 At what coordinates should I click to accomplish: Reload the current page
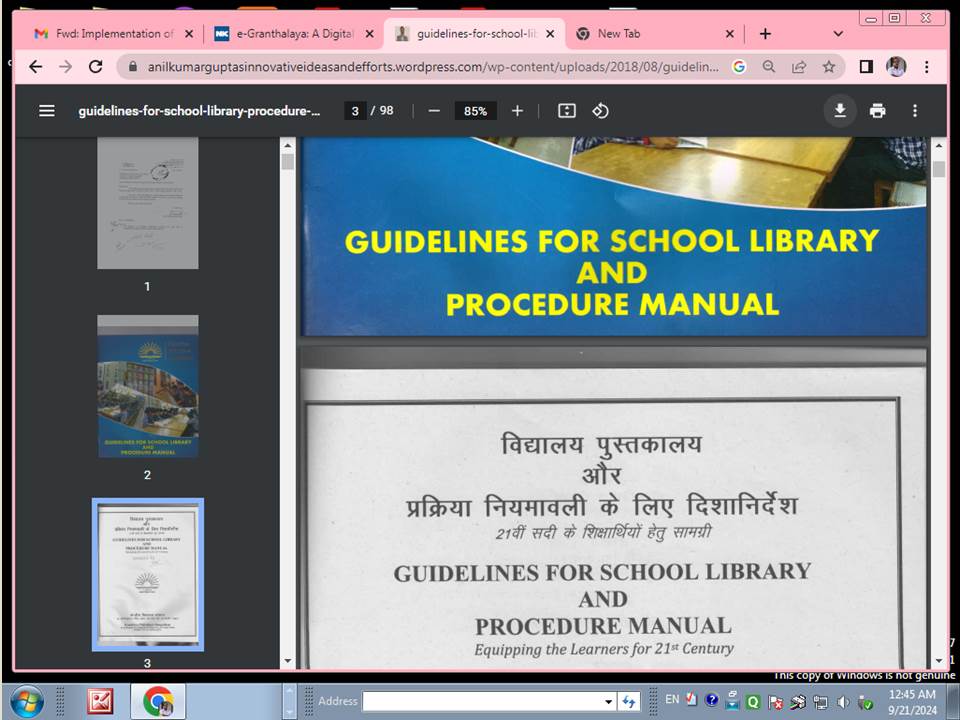tap(96, 67)
